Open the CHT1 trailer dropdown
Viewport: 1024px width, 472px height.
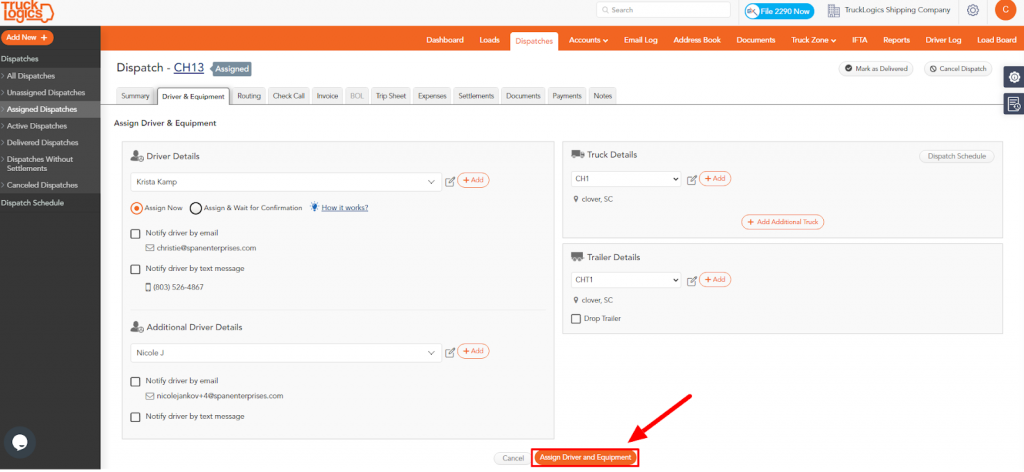coord(626,279)
